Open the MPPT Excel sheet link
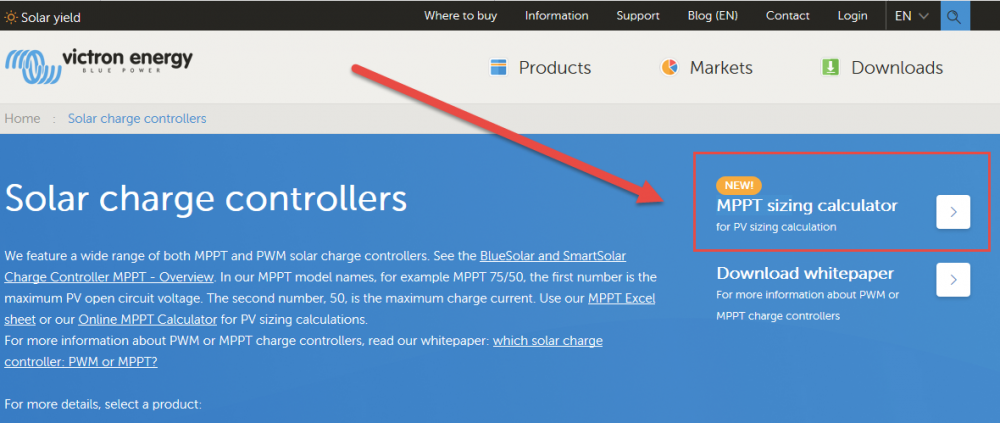The height and width of the screenshot is (423, 1000). [330, 308]
